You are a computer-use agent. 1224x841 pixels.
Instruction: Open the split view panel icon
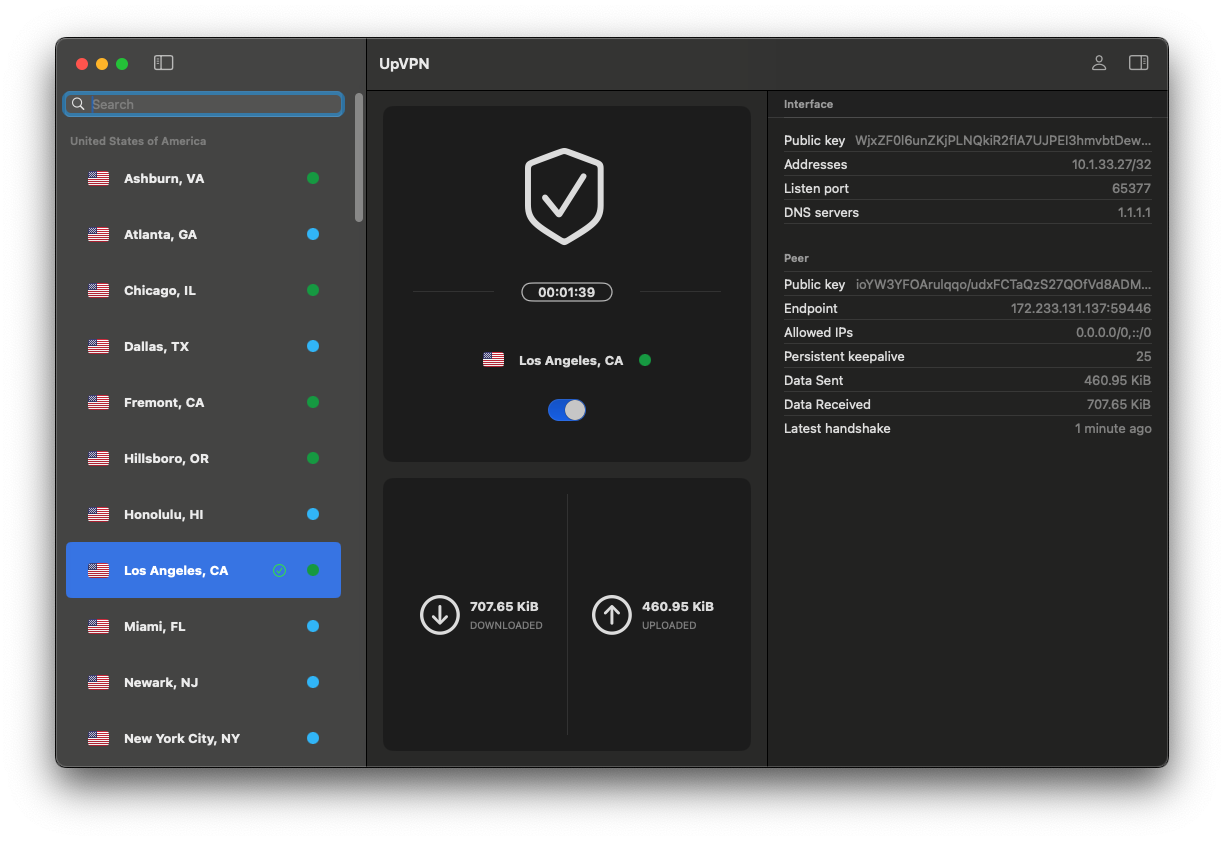coord(1138,62)
